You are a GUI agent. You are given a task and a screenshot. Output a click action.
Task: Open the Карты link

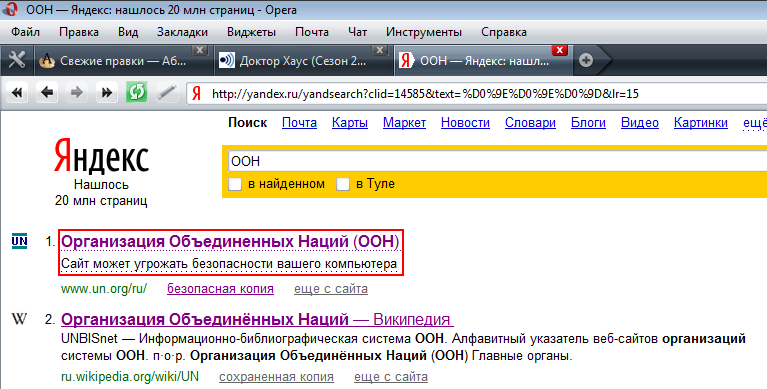(x=350, y=123)
